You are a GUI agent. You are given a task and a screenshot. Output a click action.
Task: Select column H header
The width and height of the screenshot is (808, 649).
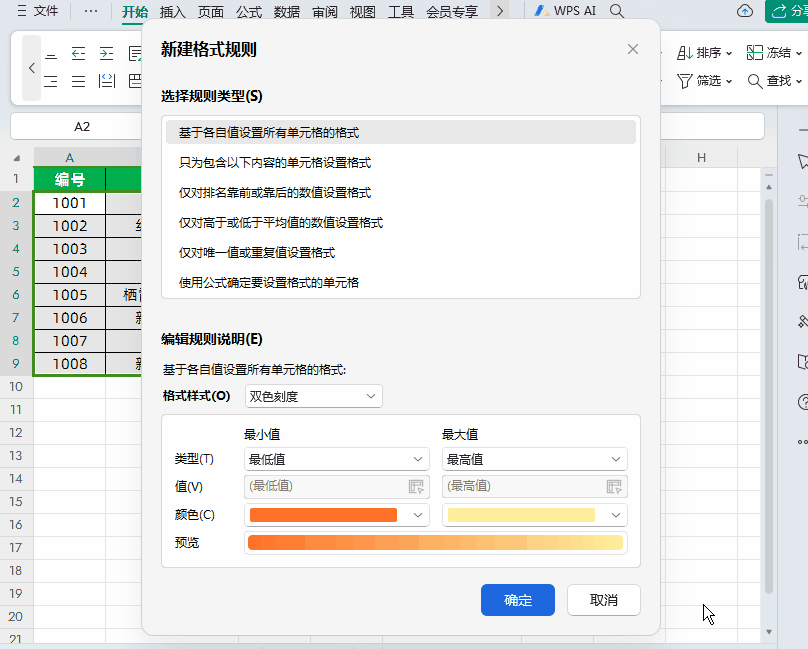(701, 158)
